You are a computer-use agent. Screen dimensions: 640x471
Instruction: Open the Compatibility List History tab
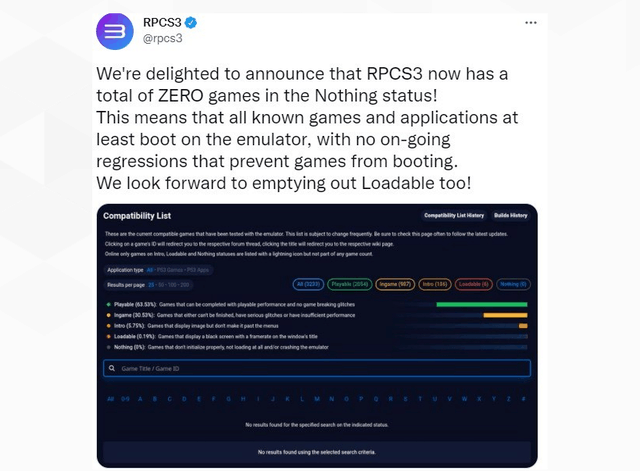[454, 215]
